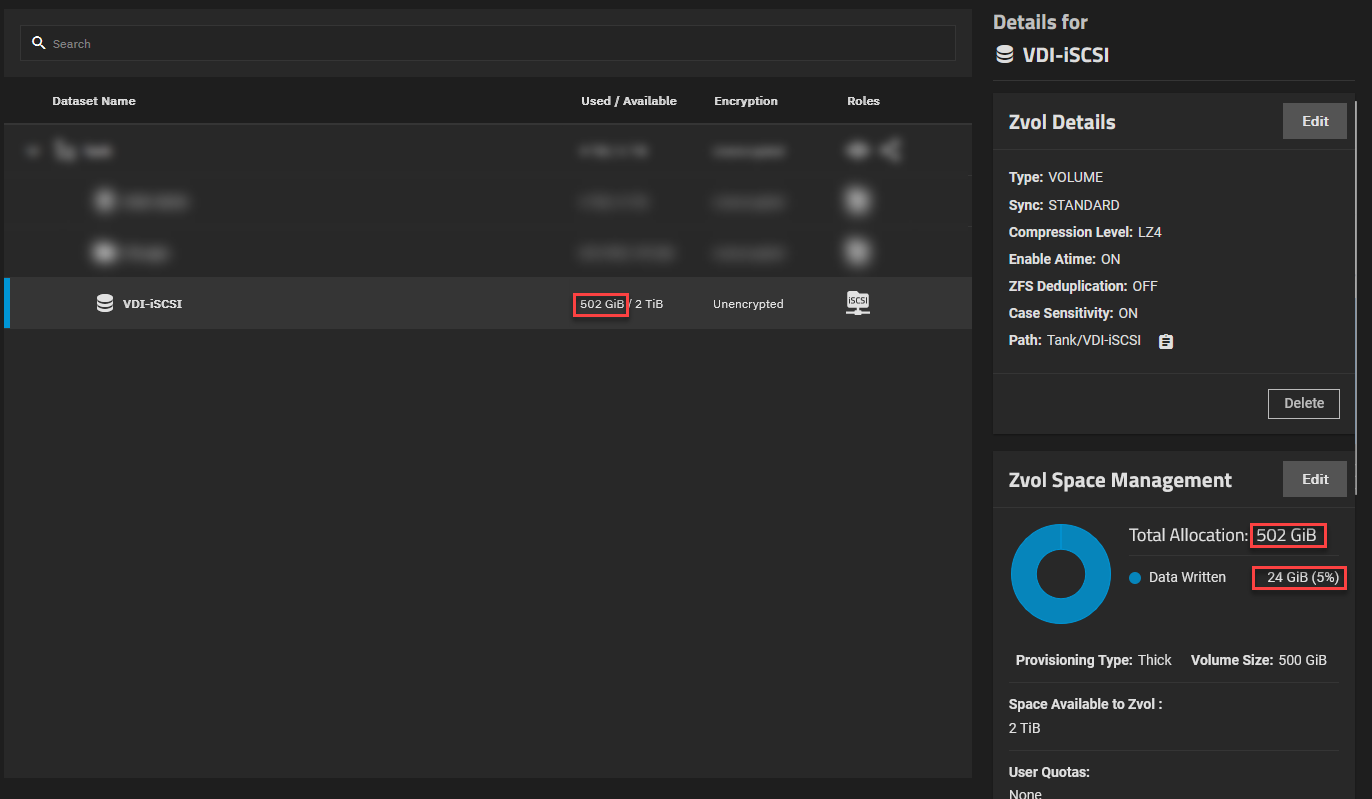Sort by Dataset Name column header

point(94,101)
